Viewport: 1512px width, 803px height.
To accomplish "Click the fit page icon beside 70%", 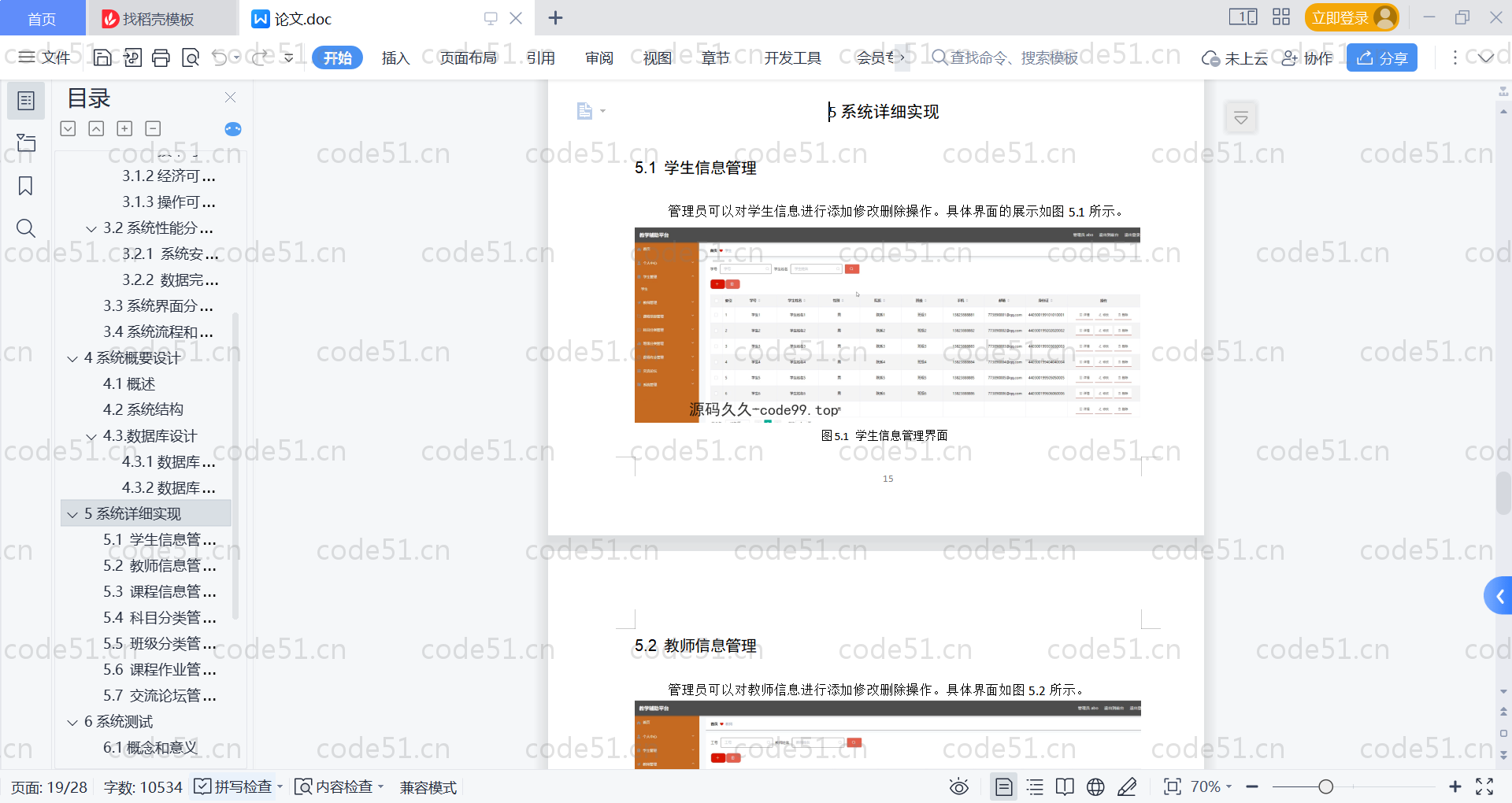I will [x=1173, y=786].
